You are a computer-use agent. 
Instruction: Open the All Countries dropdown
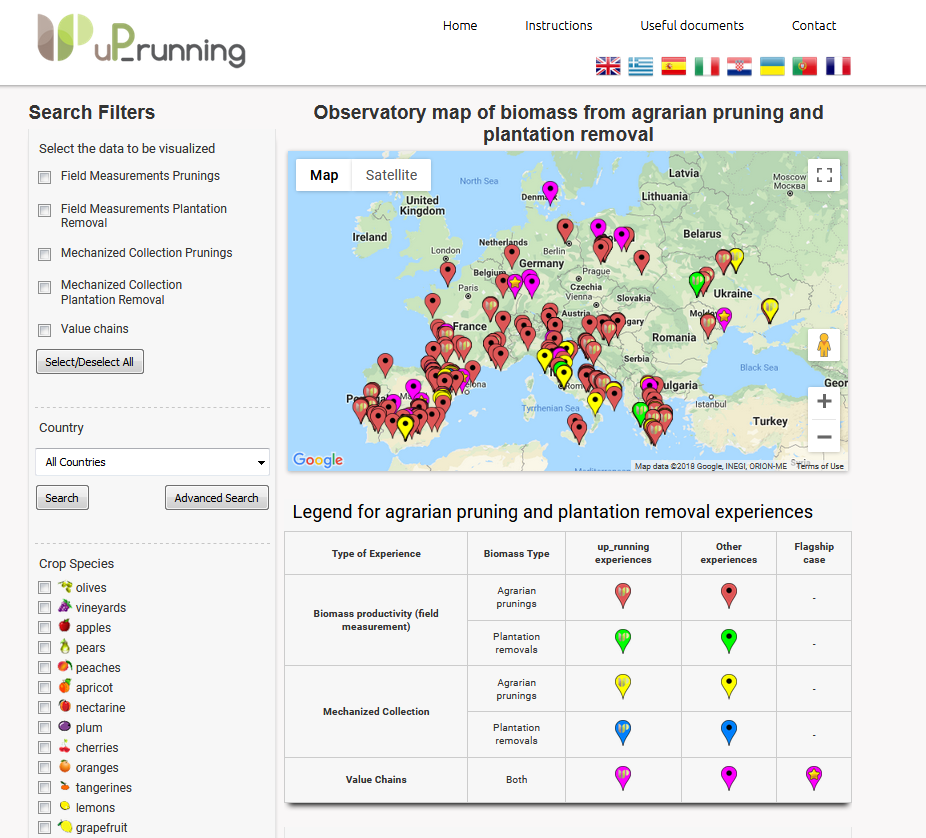click(152, 462)
